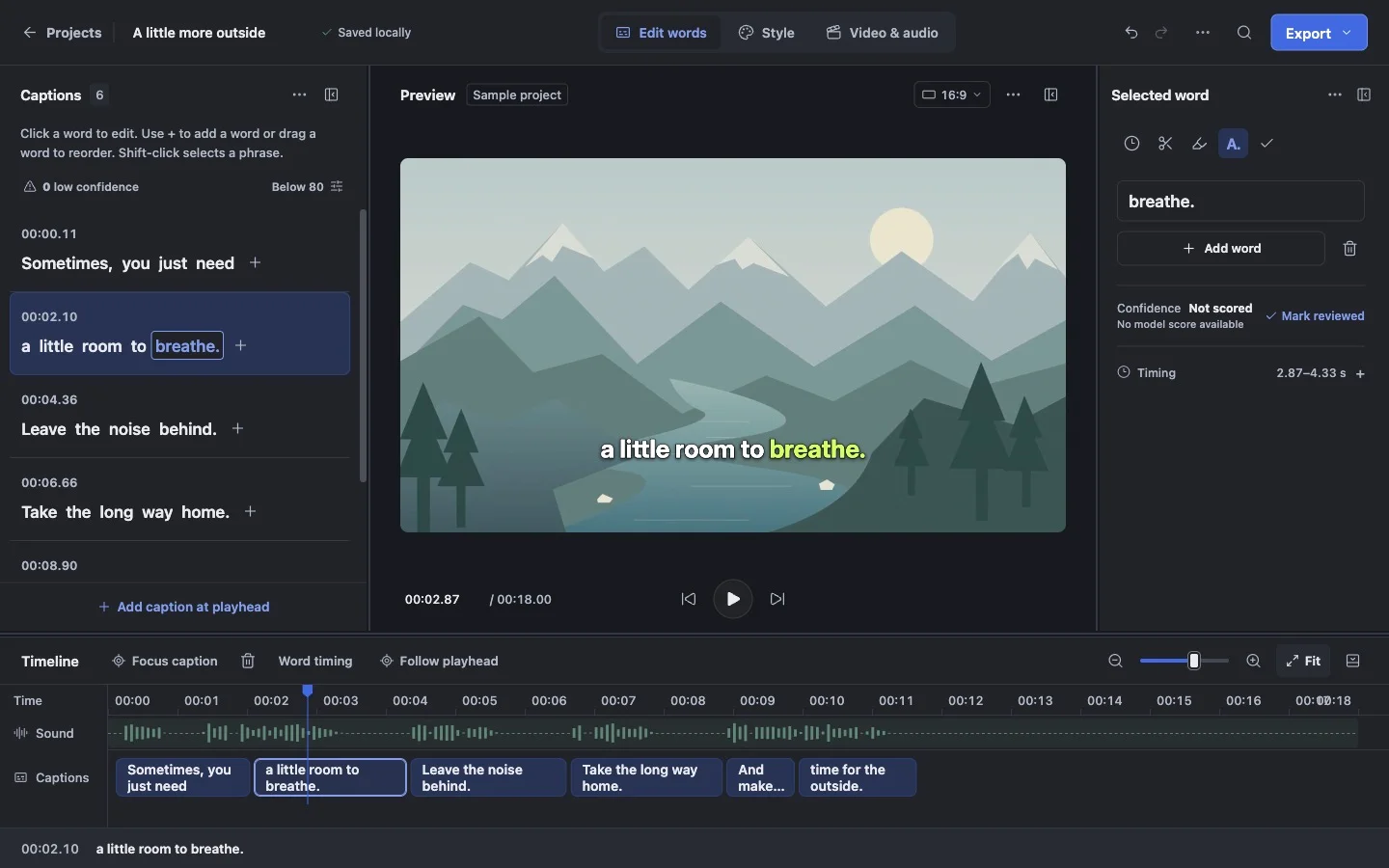The width and height of the screenshot is (1389, 868).
Task: Click the Export button
Action: 1319,33
